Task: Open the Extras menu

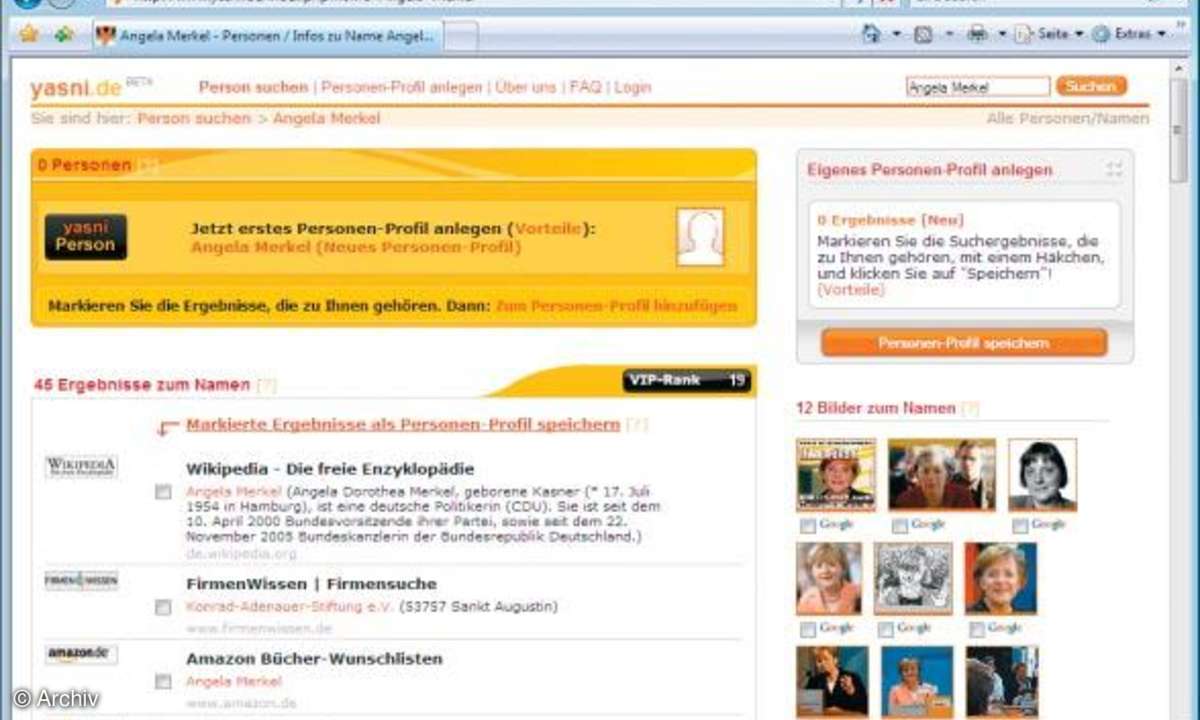Action: (x=1129, y=34)
